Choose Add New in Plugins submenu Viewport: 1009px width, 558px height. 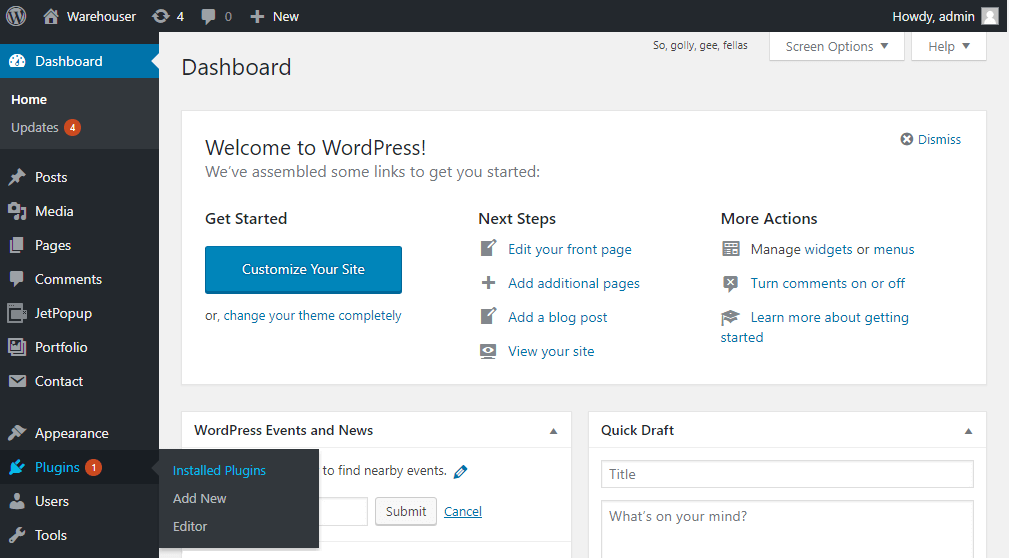point(199,498)
